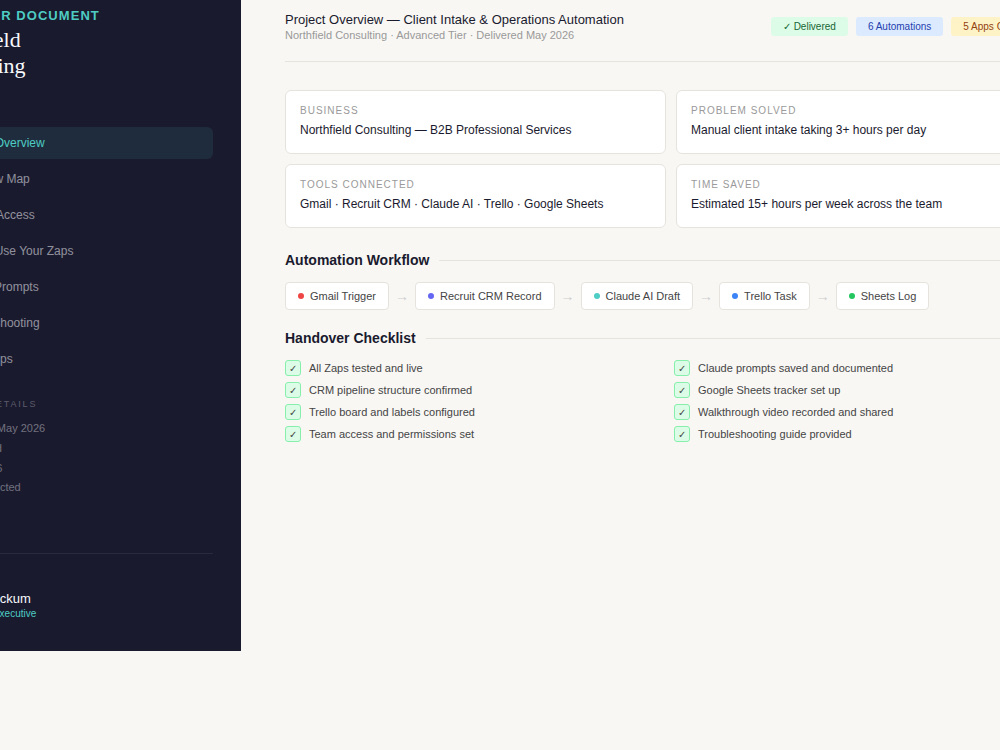Click the Time Saved info card

(x=838, y=196)
